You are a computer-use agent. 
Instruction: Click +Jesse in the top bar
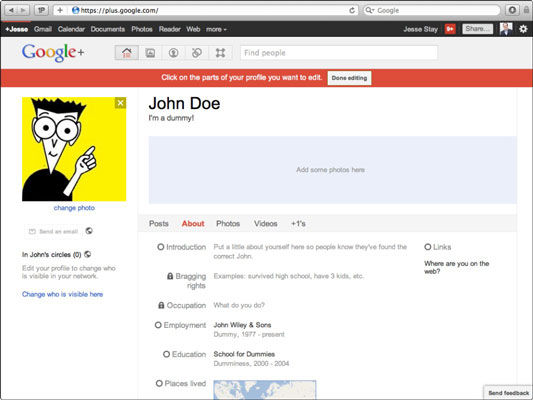[17, 29]
